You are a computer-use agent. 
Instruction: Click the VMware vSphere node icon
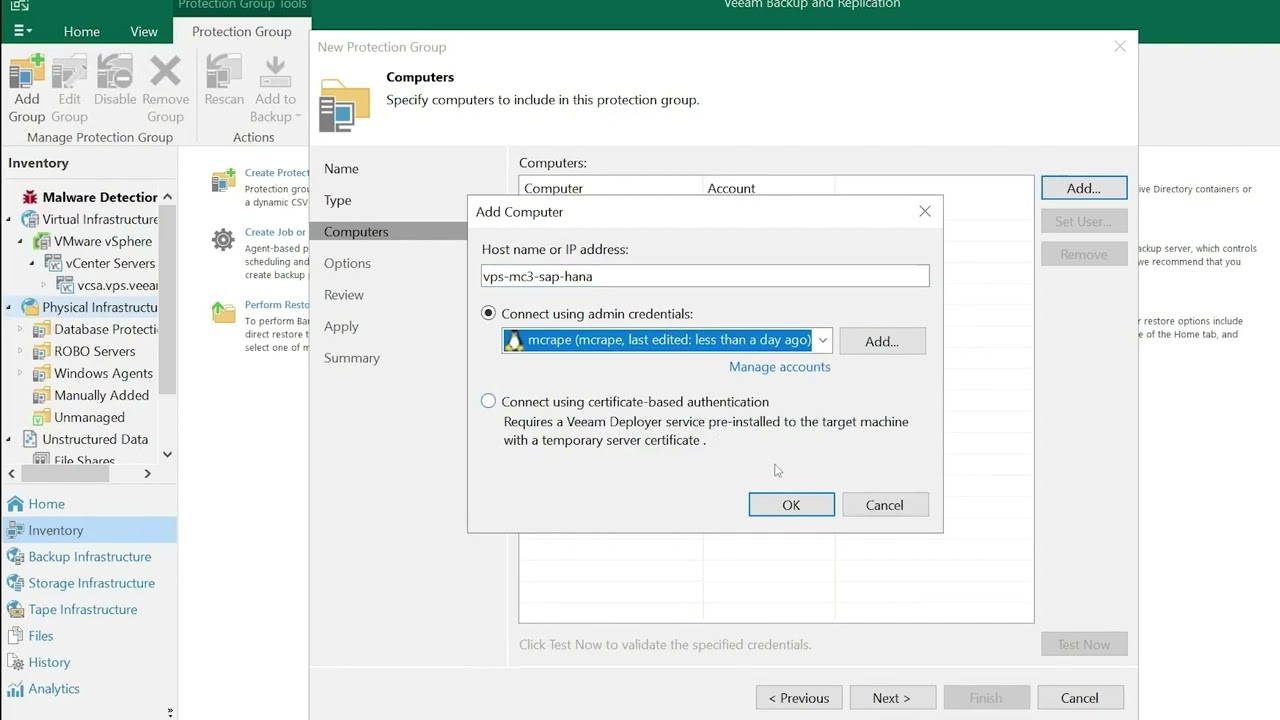pos(42,241)
